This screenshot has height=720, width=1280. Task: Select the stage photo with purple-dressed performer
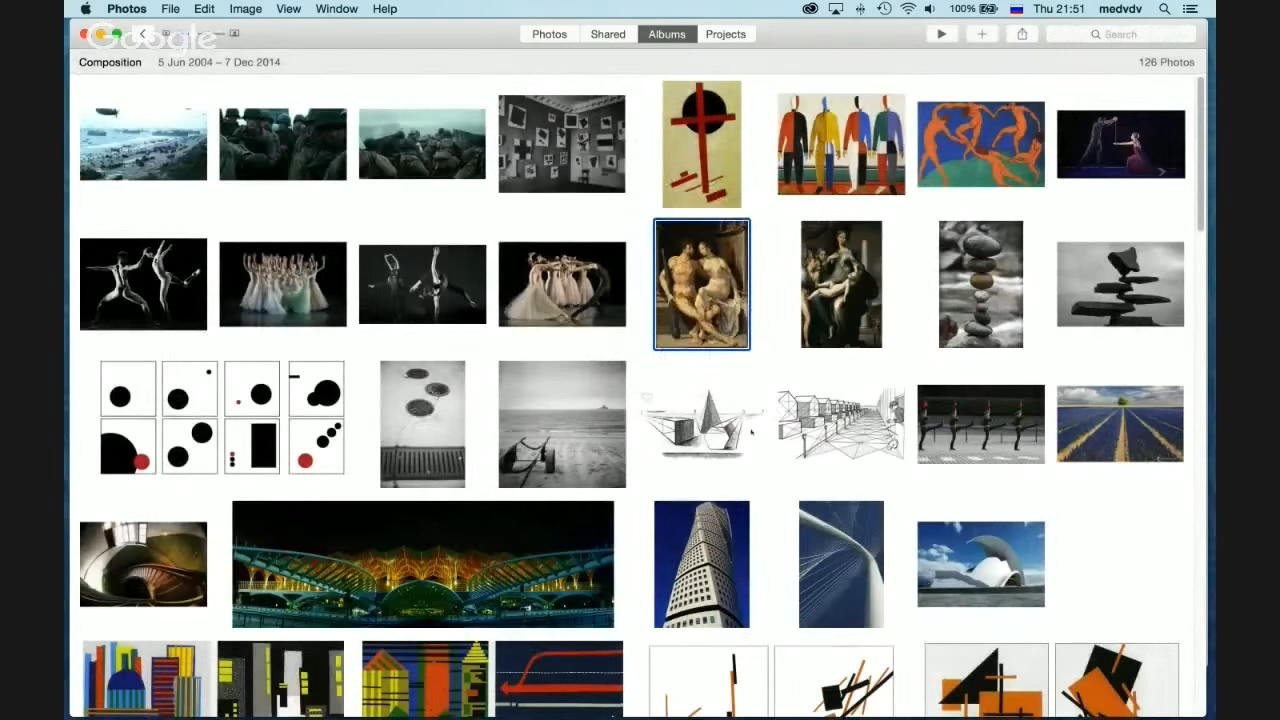(x=1121, y=144)
